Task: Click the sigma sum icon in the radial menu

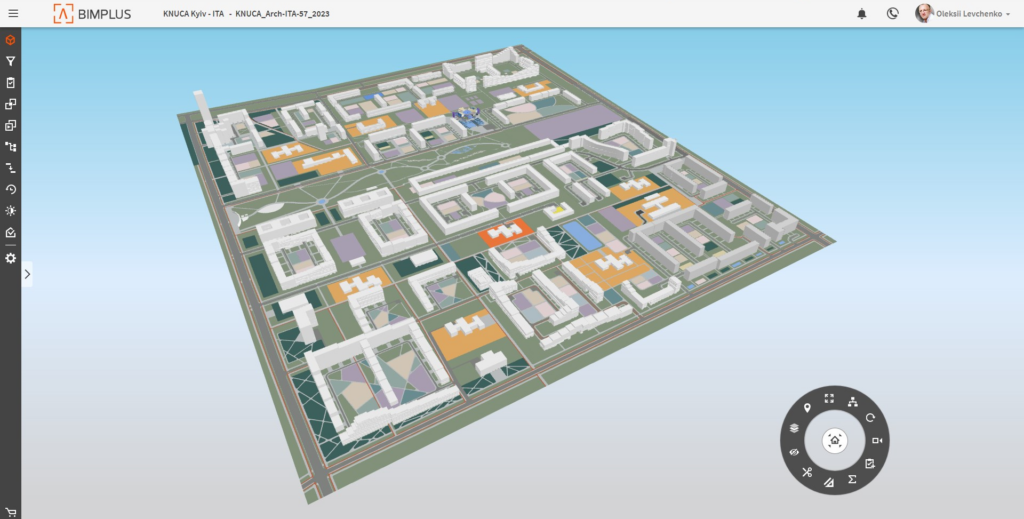Action: pos(852,479)
